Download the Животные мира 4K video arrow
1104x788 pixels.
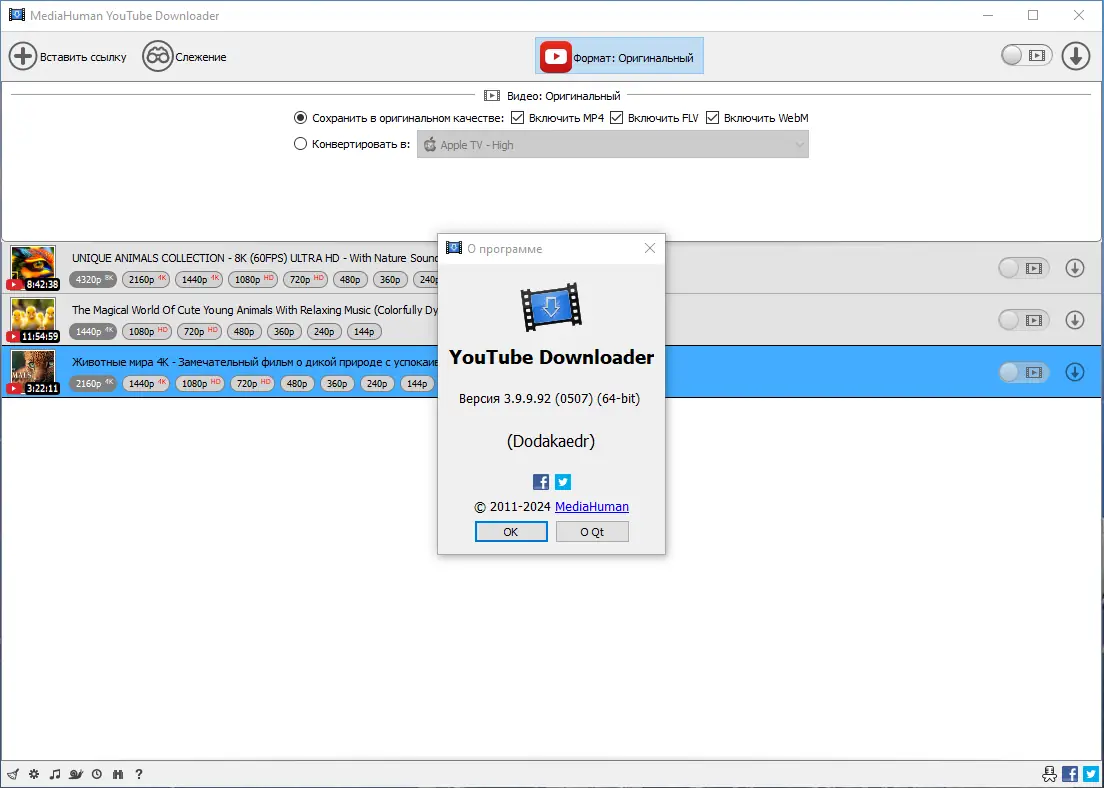click(1074, 372)
